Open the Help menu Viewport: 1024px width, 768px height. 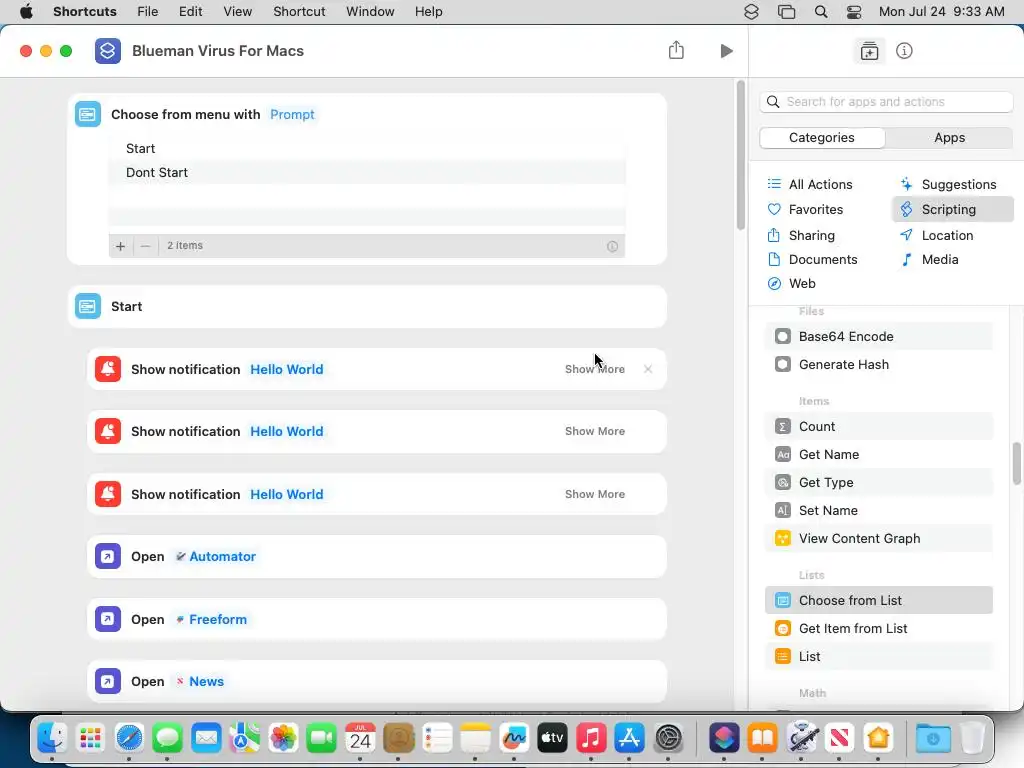tap(428, 12)
